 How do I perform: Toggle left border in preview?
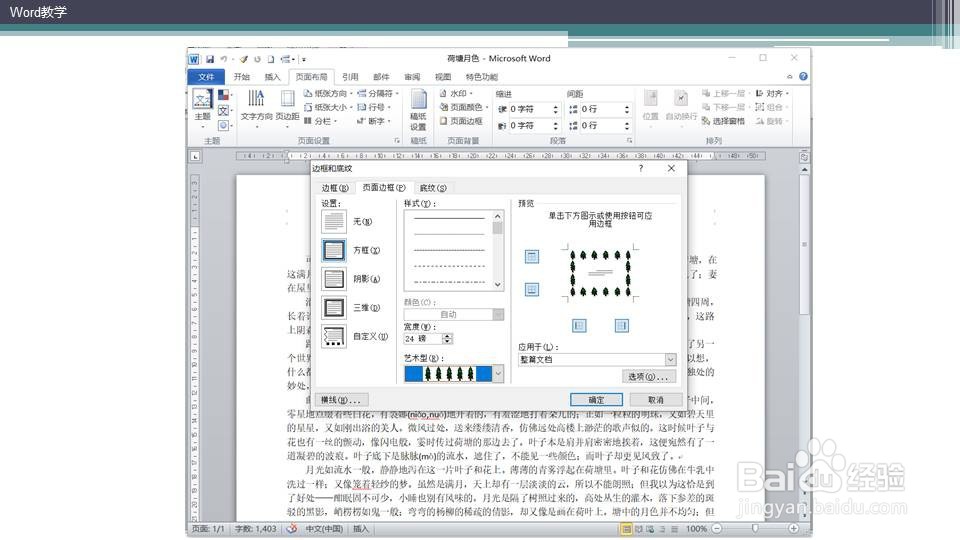(579, 326)
